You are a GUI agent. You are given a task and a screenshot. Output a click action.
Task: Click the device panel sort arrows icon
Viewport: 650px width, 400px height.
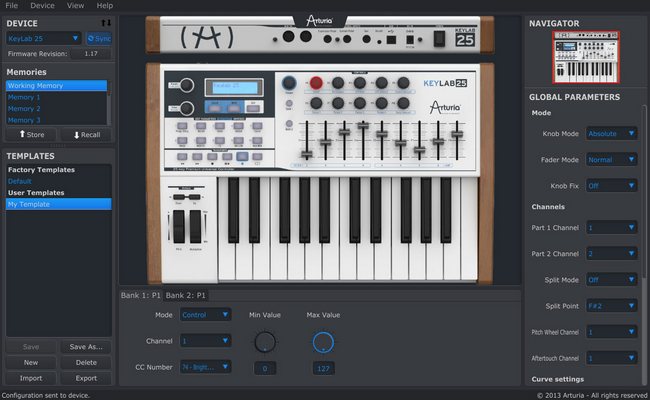106,22
